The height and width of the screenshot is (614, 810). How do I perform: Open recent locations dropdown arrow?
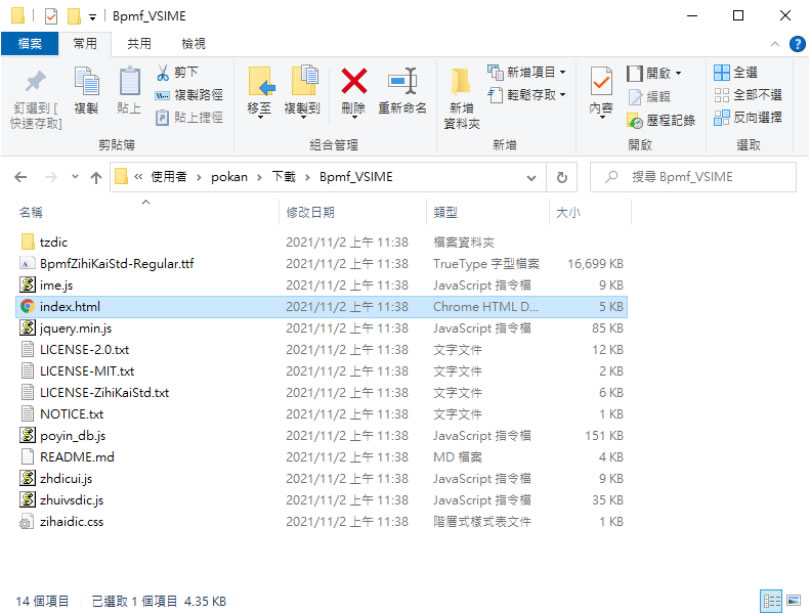coord(75,177)
